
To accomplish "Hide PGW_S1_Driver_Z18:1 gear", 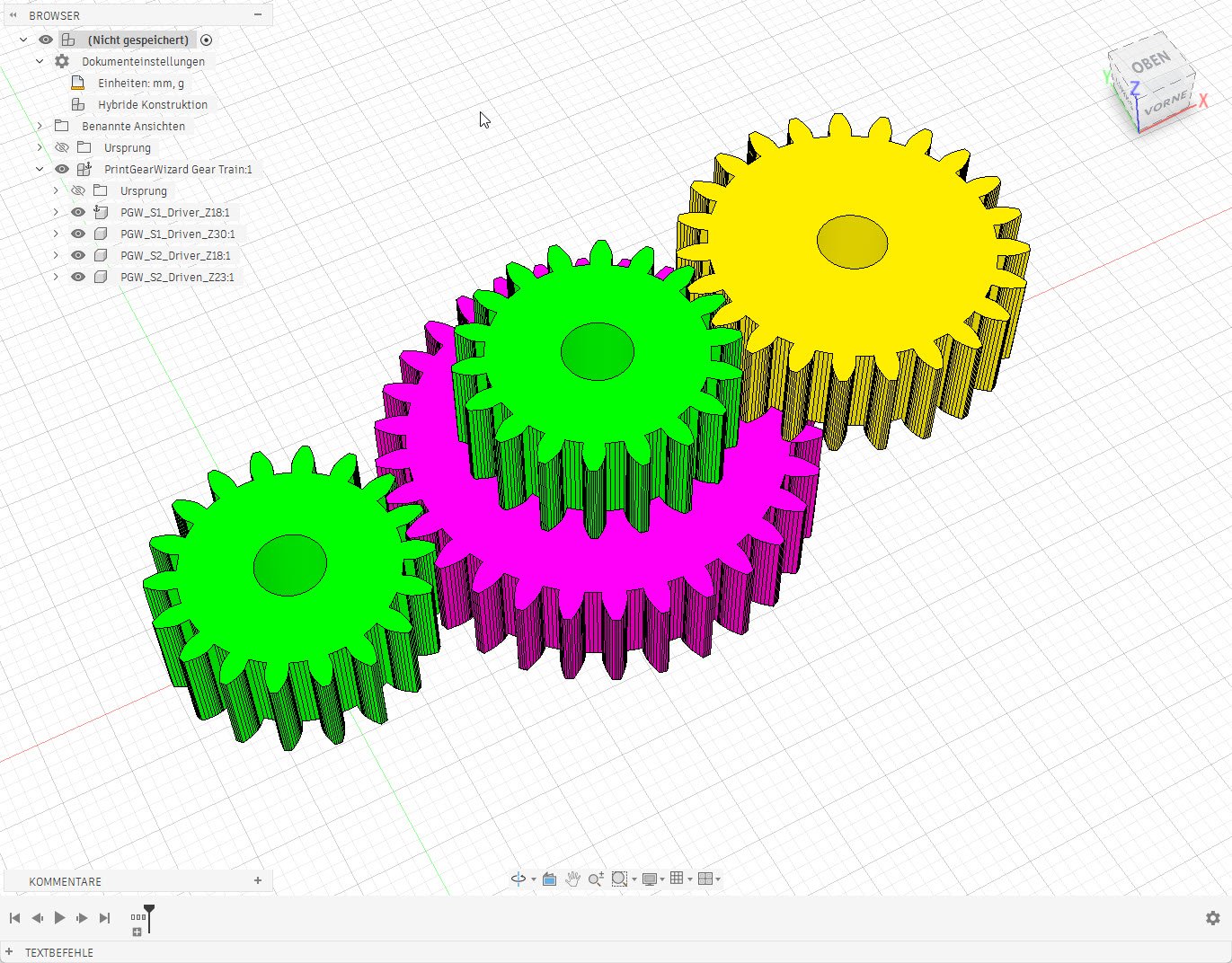I will click(78, 212).
